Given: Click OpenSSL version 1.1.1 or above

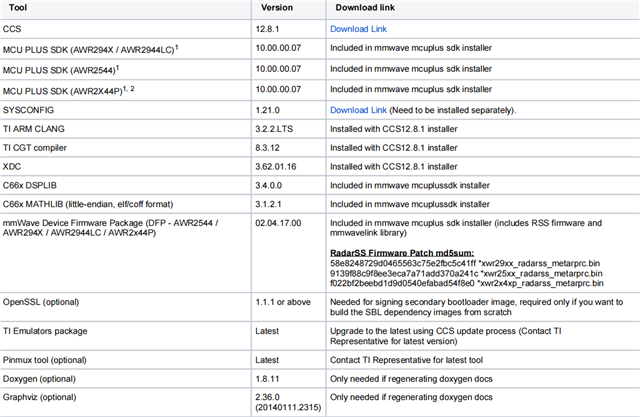Looking at the screenshot, I should [283, 302].
